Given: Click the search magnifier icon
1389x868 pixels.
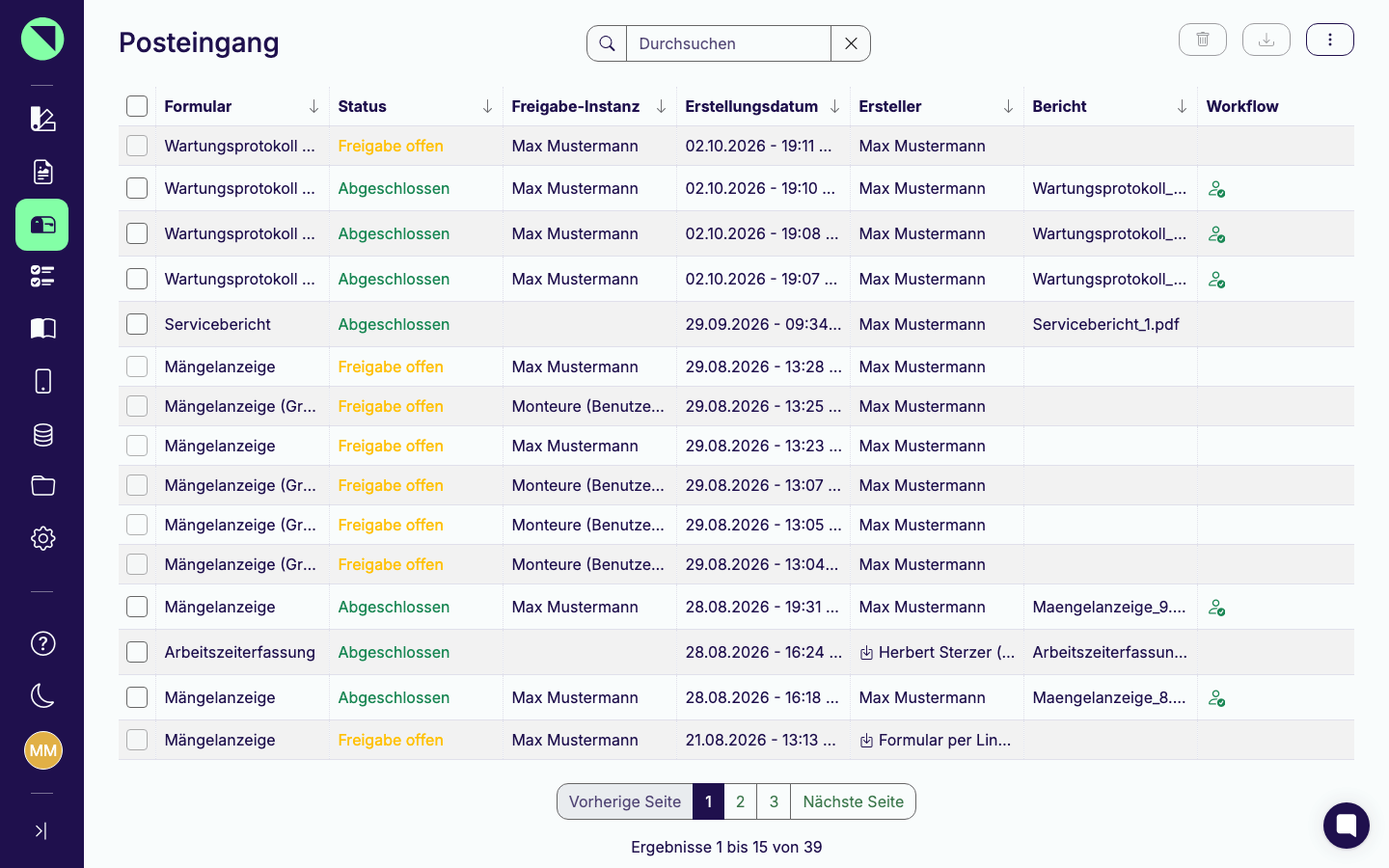Looking at the screenshot, I should [607, 43].
